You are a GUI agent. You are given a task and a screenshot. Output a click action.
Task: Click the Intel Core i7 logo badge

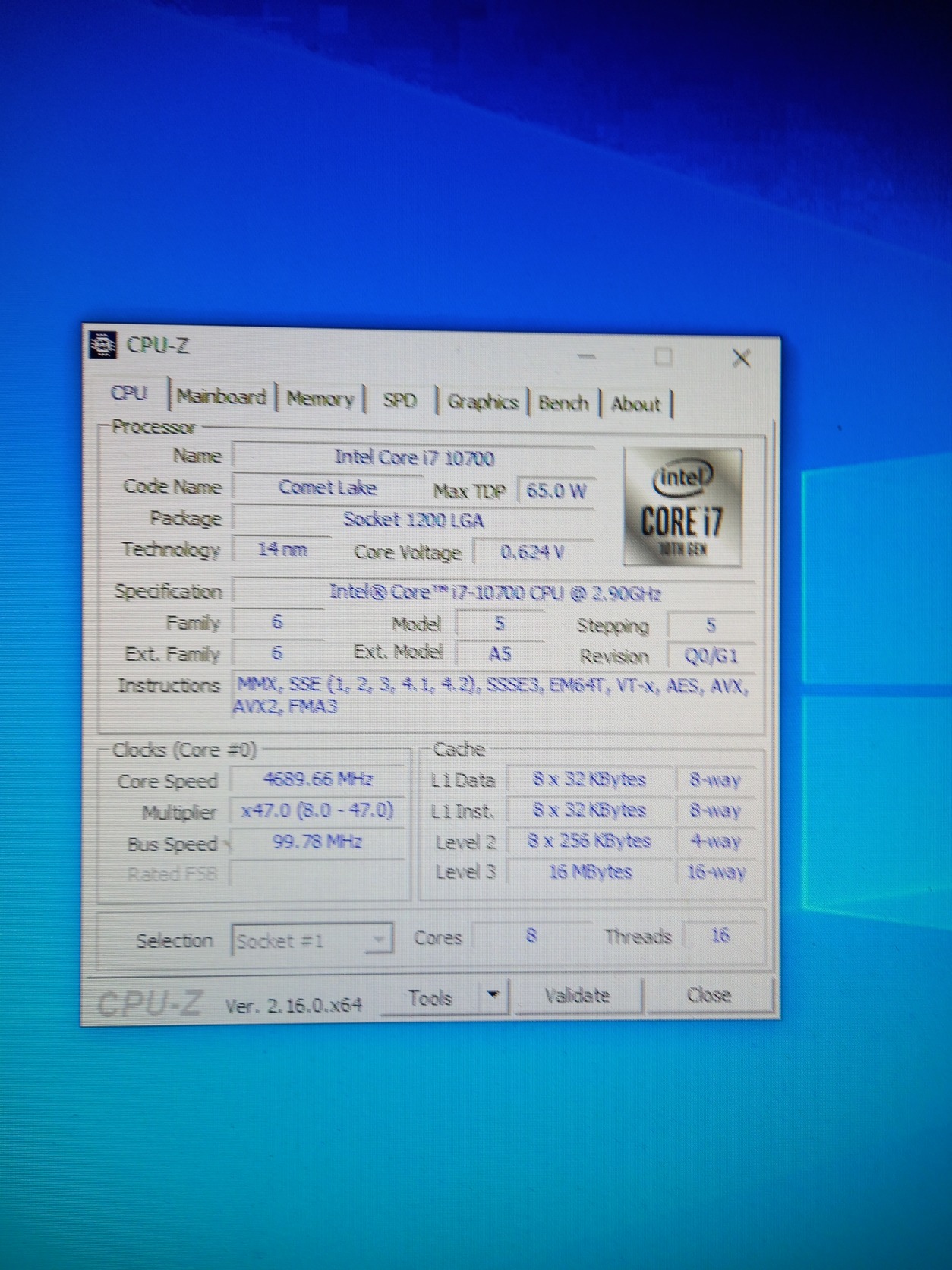682,507
